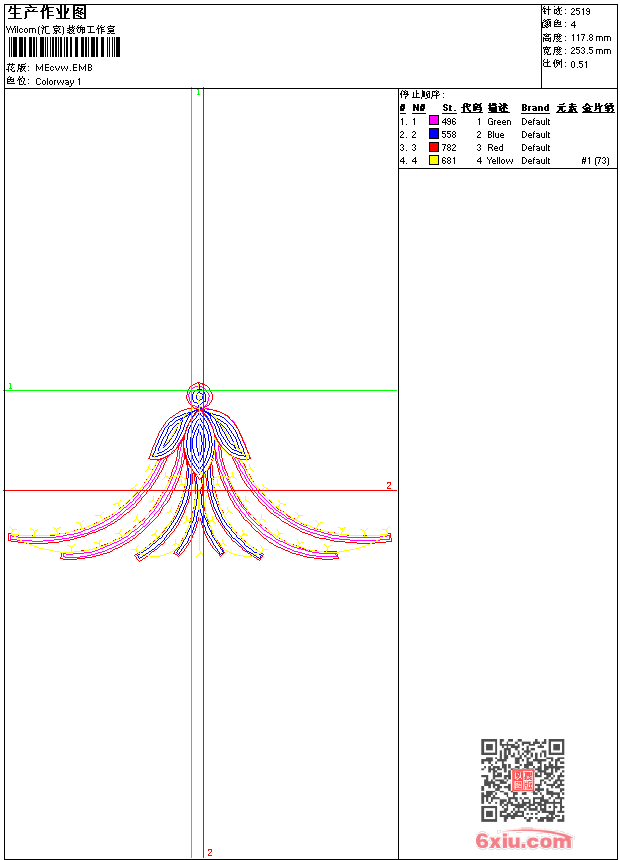
Task: Click the blue color swatch
Action: pyautogui.click(x=434, y=134)
